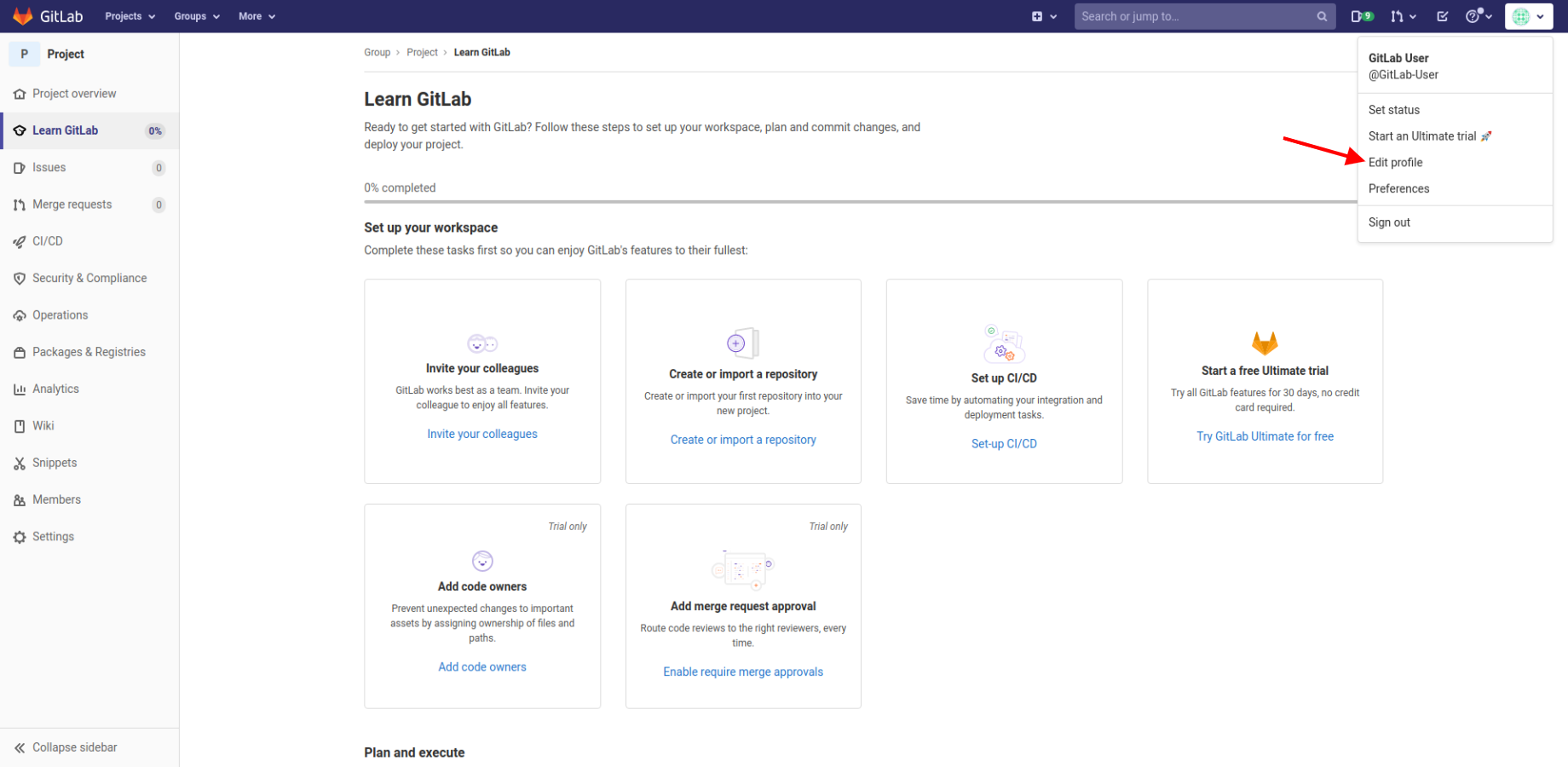Click the Project title in sidebar
This screenshot has height=767, width=1568.
[x=66, y=54]
